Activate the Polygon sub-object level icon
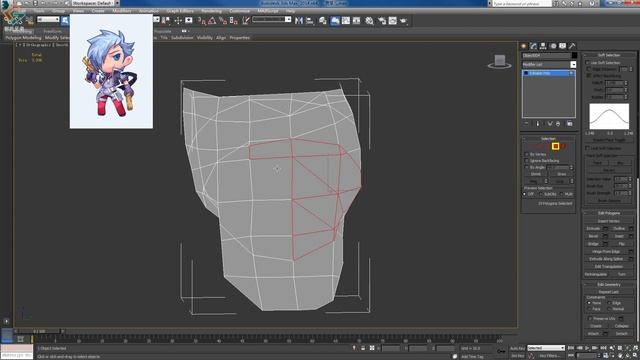Image resolution: width=640 pixels, height=360 pixels. click(556, 147)
